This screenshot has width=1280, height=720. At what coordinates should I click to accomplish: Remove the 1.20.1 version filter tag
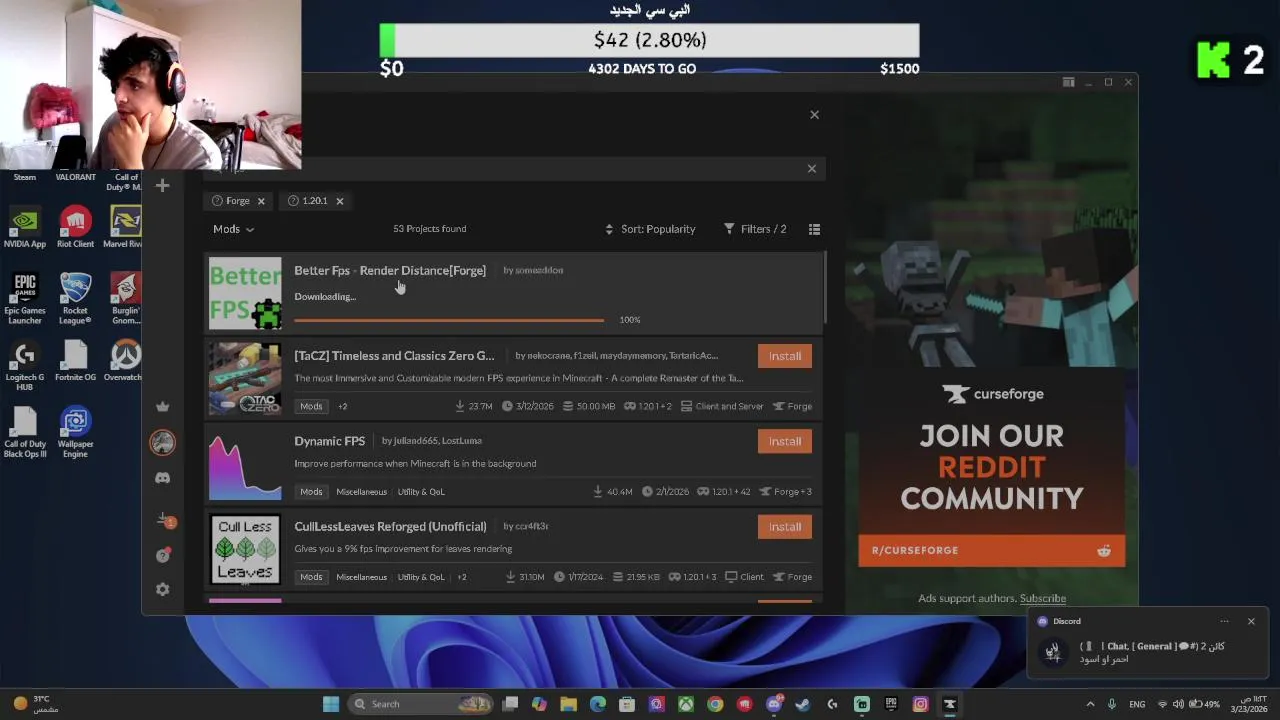(x=339, y=201)
